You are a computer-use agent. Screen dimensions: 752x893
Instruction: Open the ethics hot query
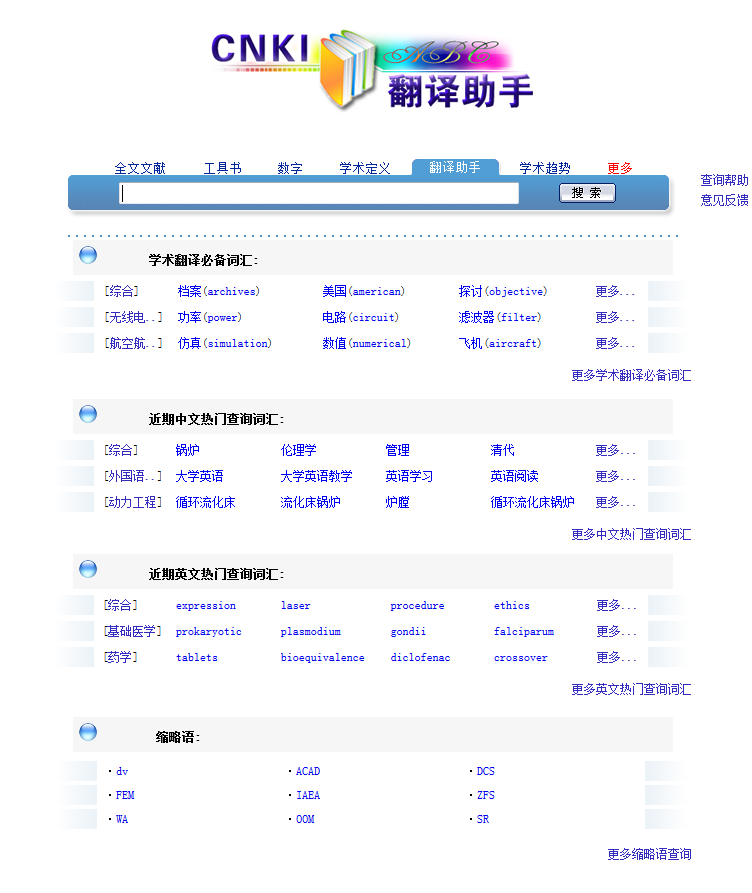(512, 606)
